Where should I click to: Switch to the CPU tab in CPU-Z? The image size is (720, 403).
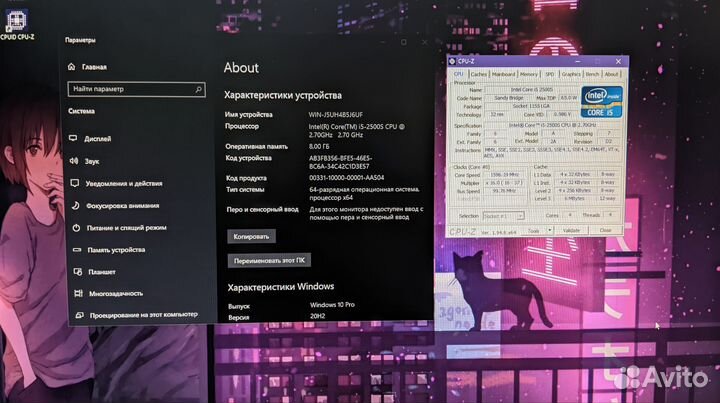[459, 74]
